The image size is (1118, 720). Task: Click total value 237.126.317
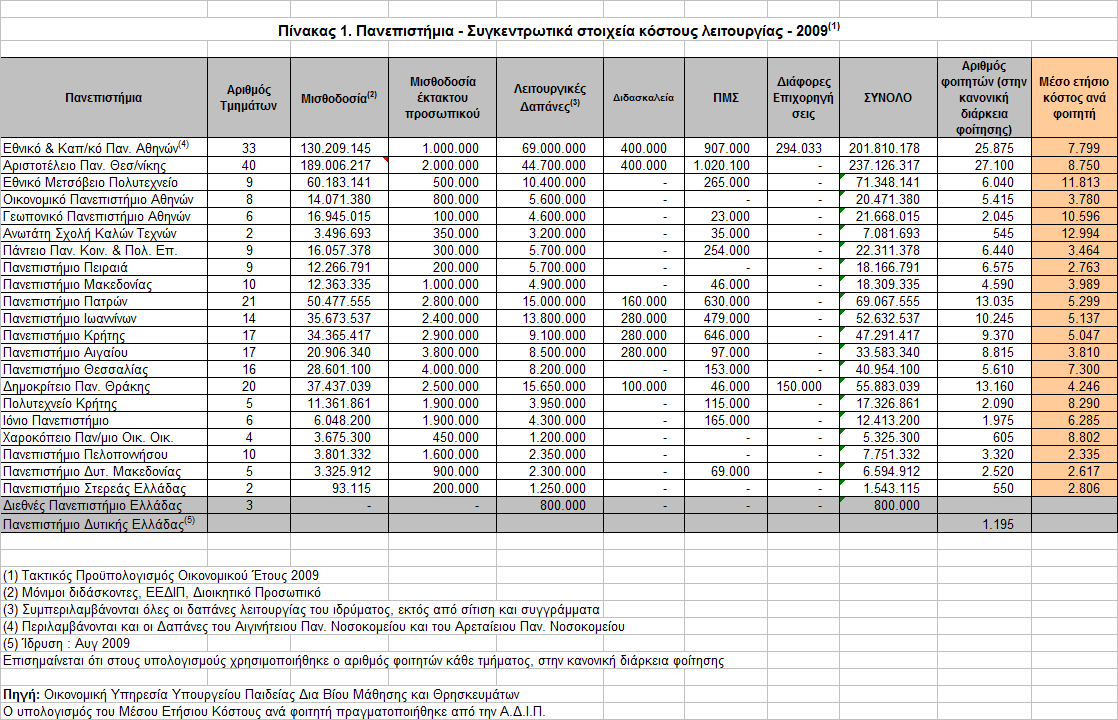coord(888,165)
